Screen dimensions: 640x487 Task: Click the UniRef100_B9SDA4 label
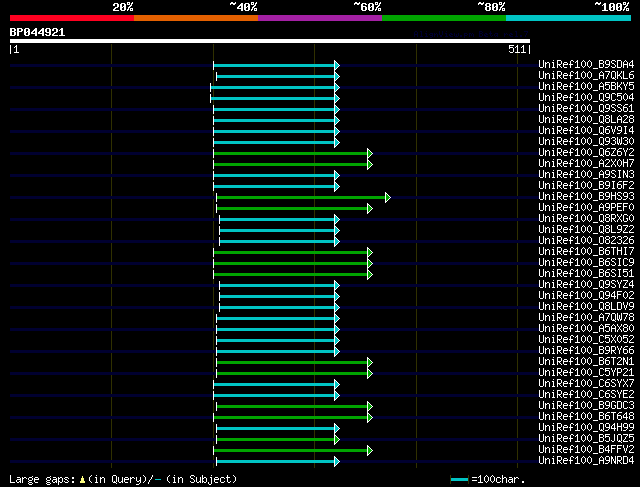pos(586,64)
